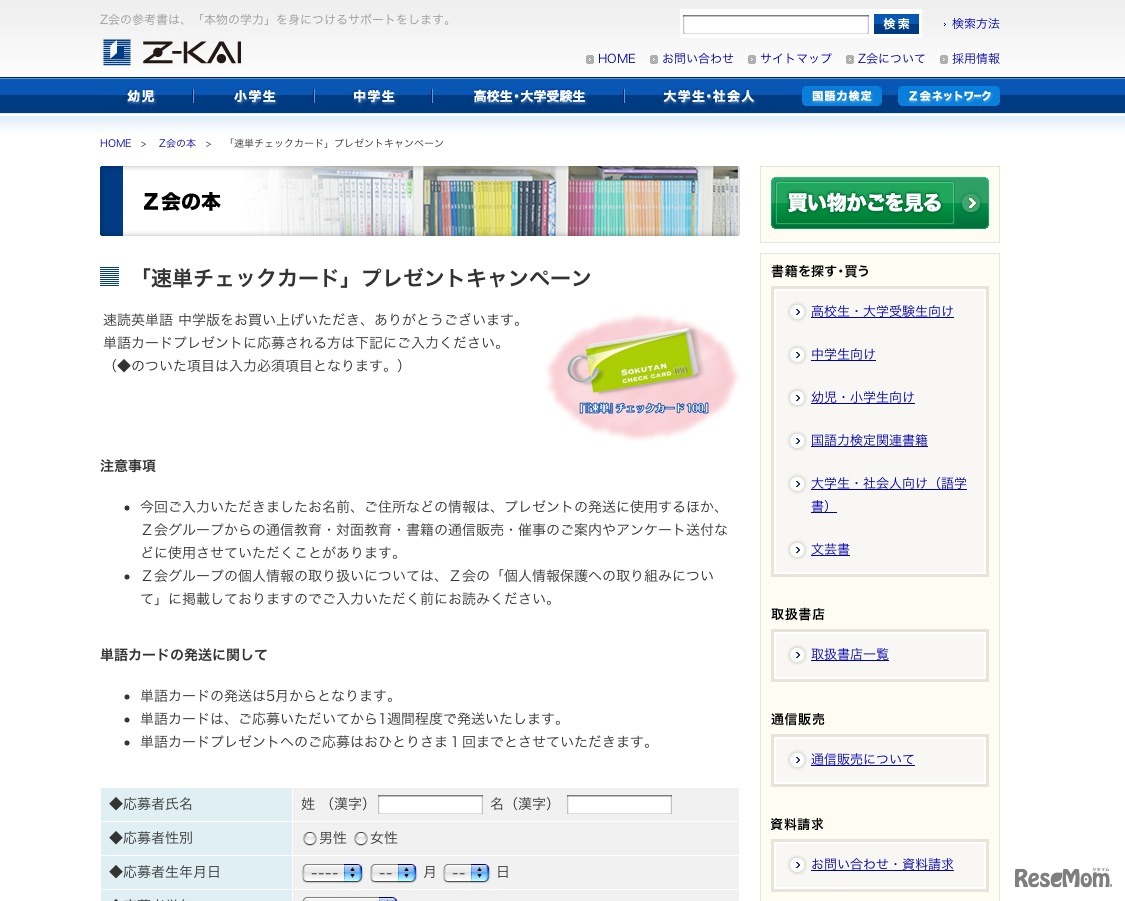Click the arrow icon beside 文芸書

pos(797,549)
